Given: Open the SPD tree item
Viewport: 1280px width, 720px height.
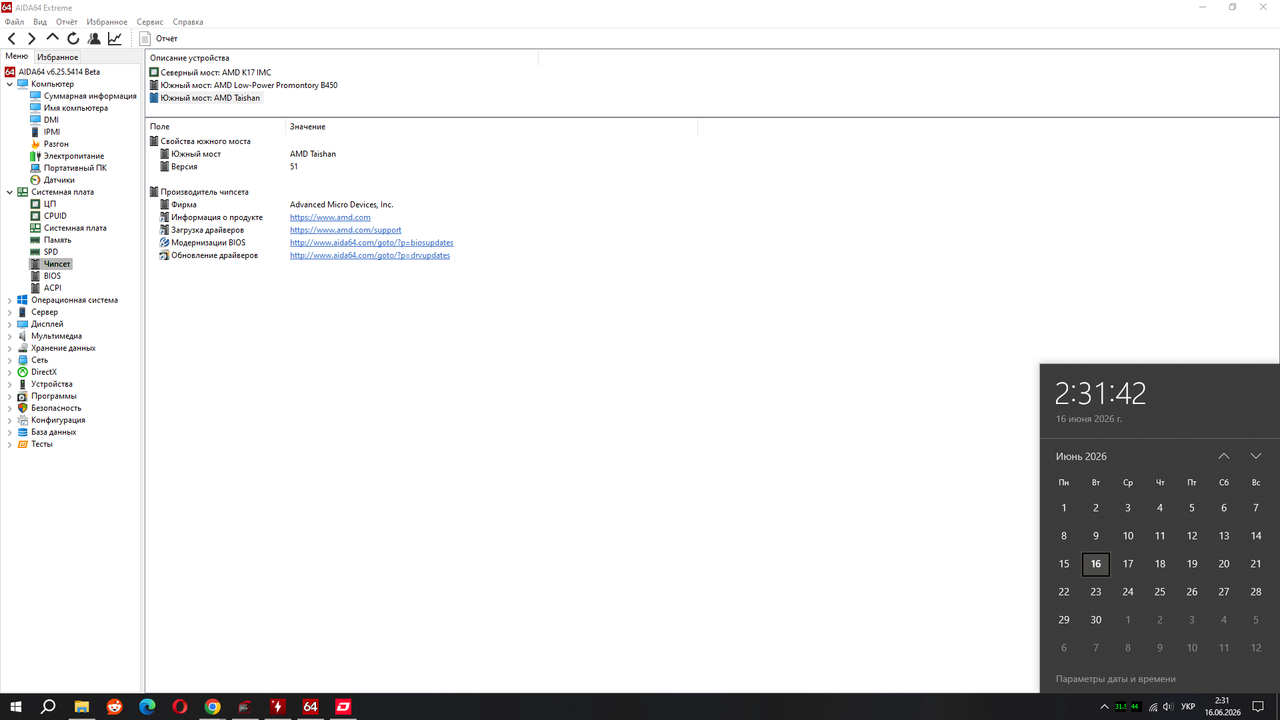Looking at the screenshot, I should pos(51,252).
